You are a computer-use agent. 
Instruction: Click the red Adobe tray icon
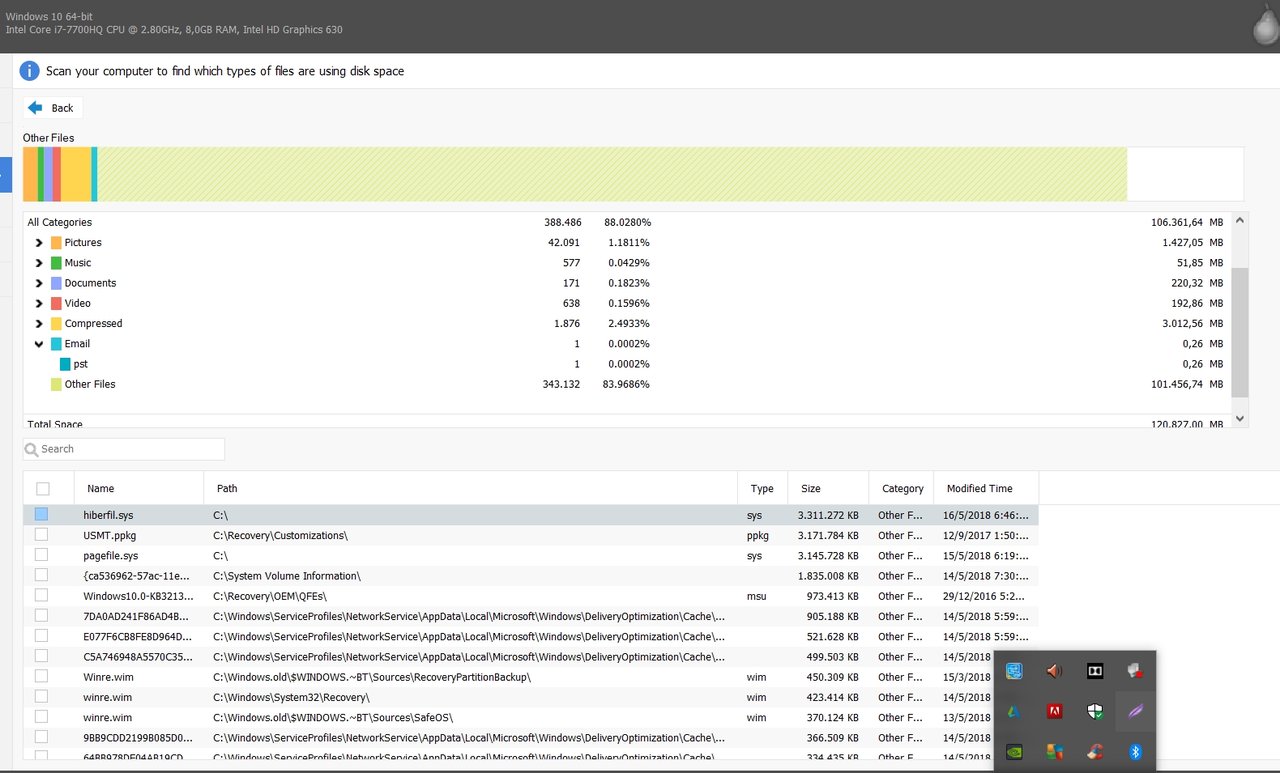tap(1054, 711)
